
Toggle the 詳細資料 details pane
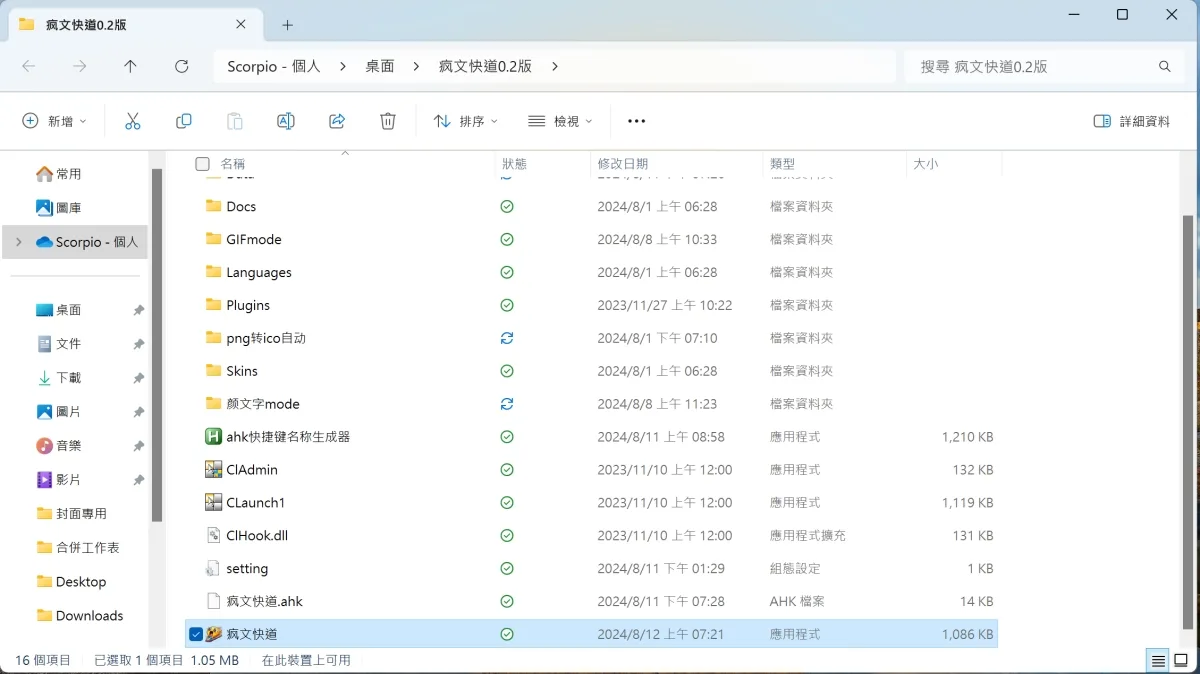click(x=1132, y=121)
